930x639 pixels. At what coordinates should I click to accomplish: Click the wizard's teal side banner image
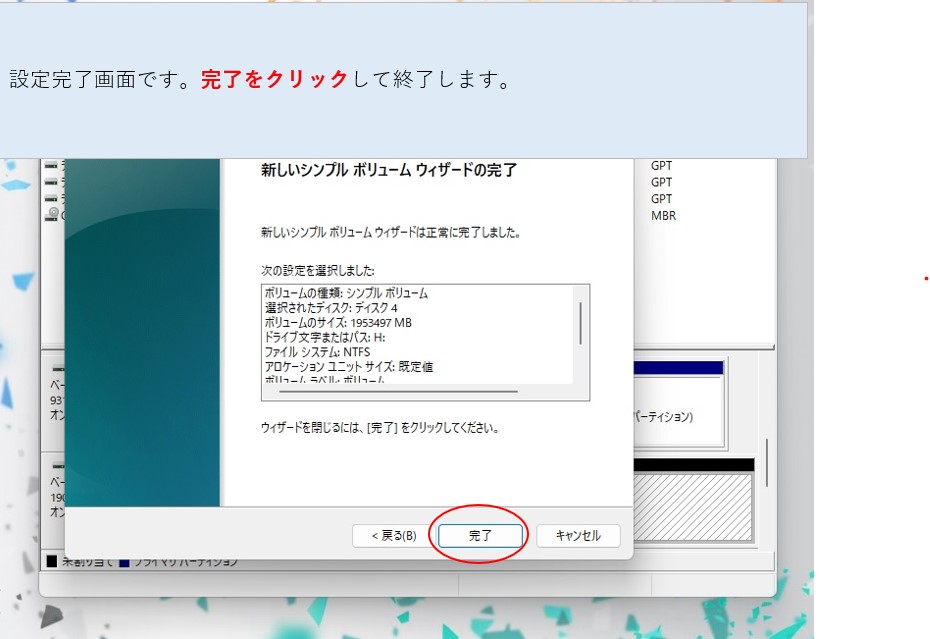(142, 330)
